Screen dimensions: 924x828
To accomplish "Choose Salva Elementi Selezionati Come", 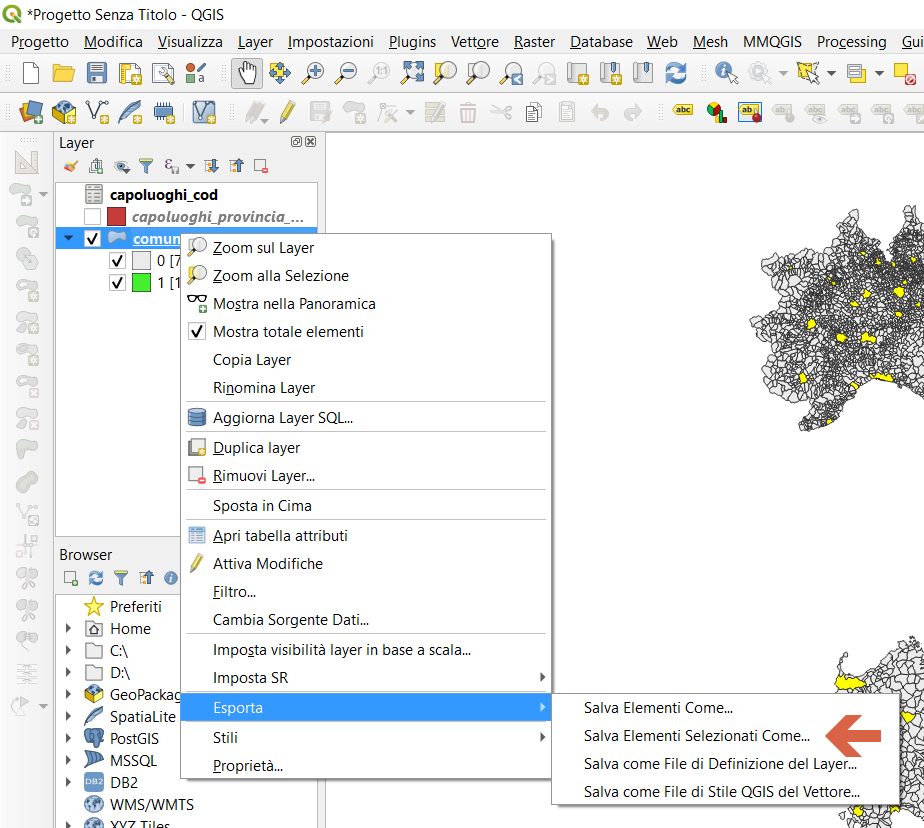I will click(696, 736).
